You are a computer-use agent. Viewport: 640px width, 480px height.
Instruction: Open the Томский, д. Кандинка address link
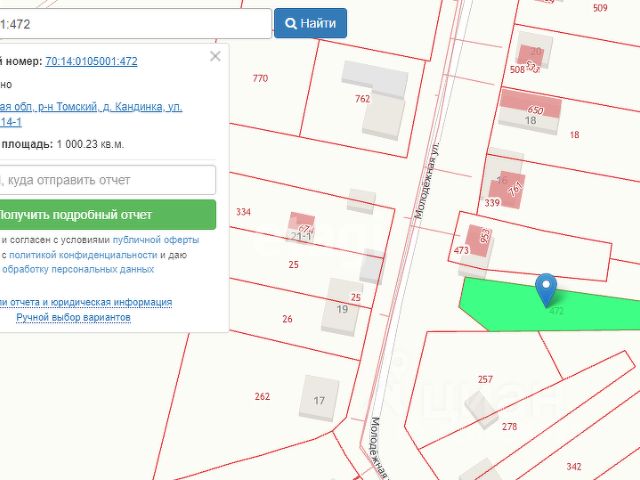coord(91,114)
